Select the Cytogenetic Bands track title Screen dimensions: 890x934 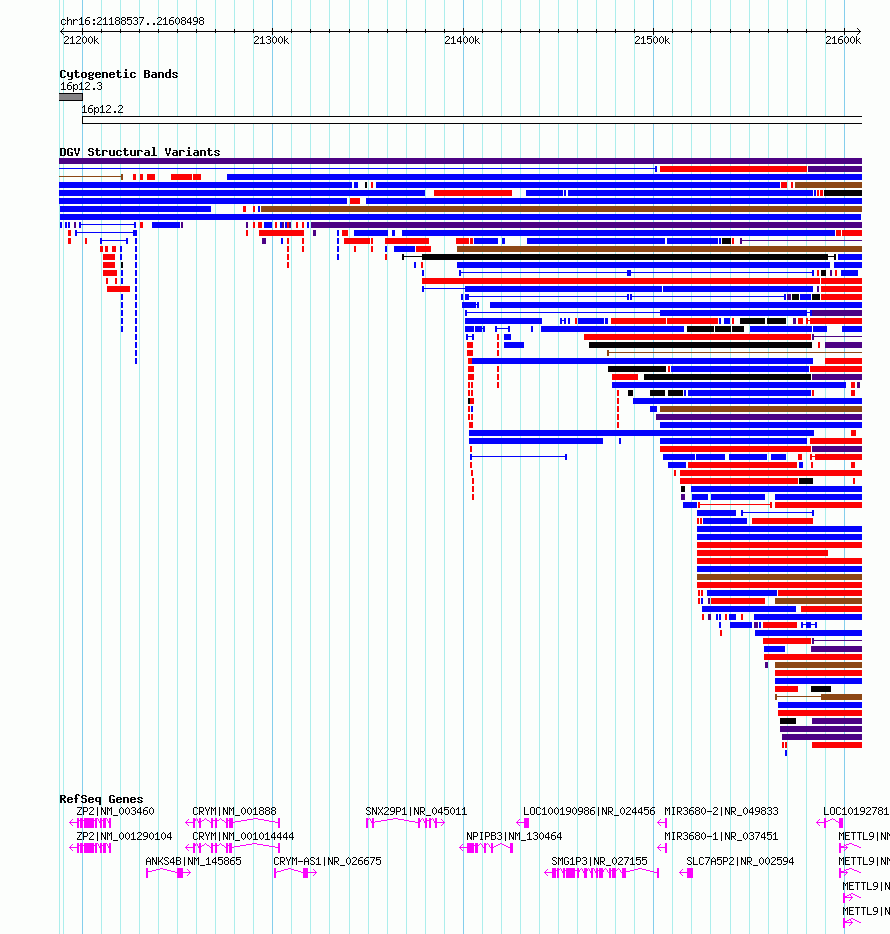click(x=119, y=74)
